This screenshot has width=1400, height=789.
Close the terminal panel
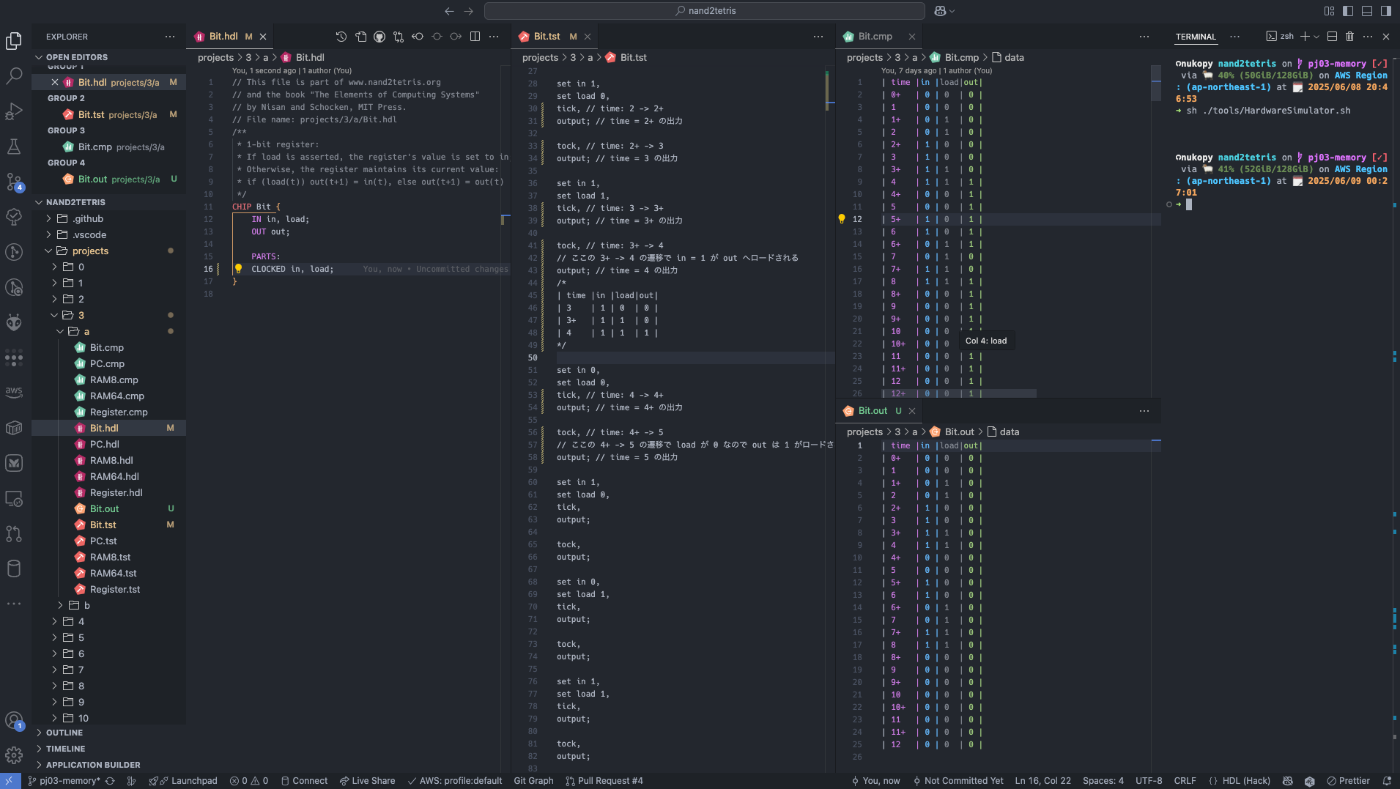pos(1385,36)
